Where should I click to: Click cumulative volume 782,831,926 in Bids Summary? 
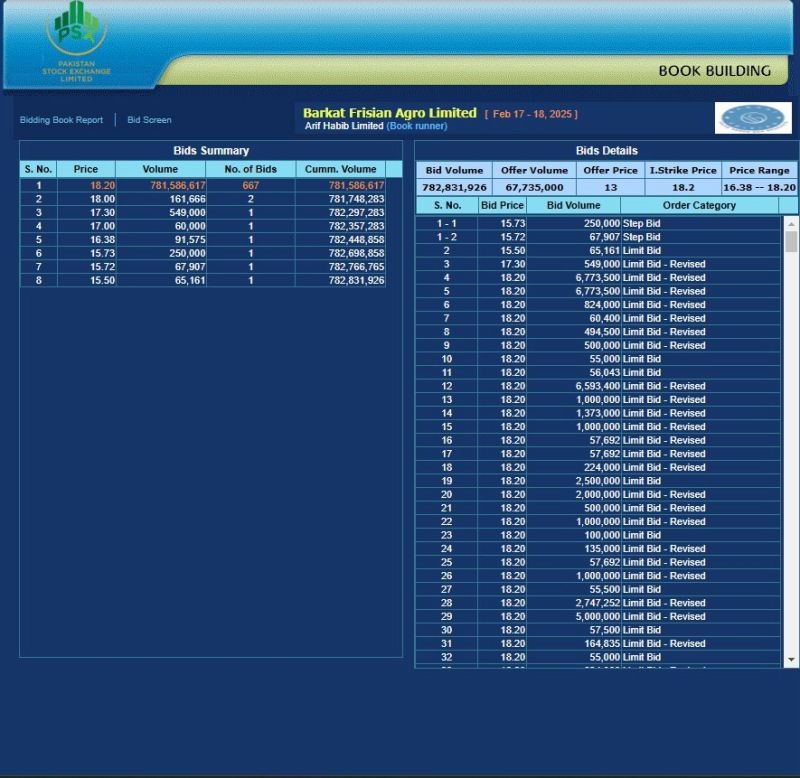click(x=356, y=280)
